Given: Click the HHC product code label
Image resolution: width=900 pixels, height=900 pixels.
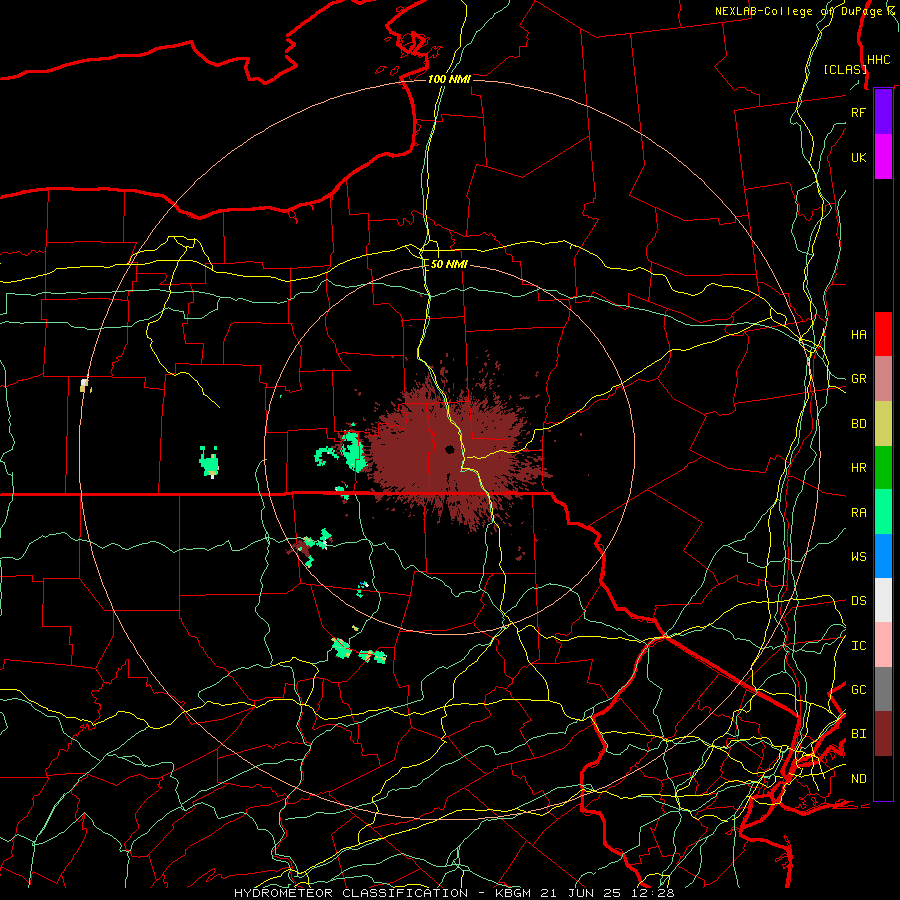Looking at the screenshot, I should coord(878,60).
